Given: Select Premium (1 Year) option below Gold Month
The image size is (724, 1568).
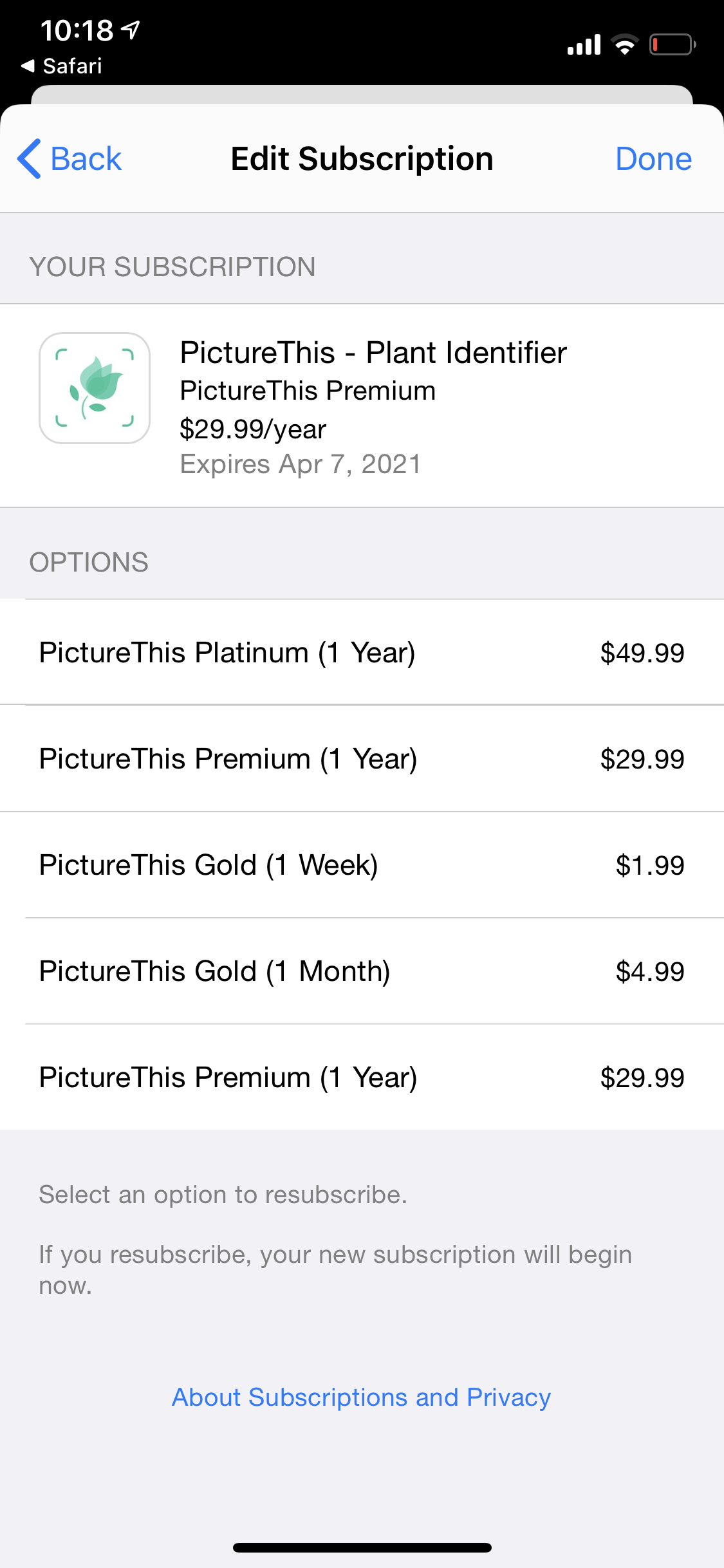Looking at the screenshot, I should [228, 1078].
